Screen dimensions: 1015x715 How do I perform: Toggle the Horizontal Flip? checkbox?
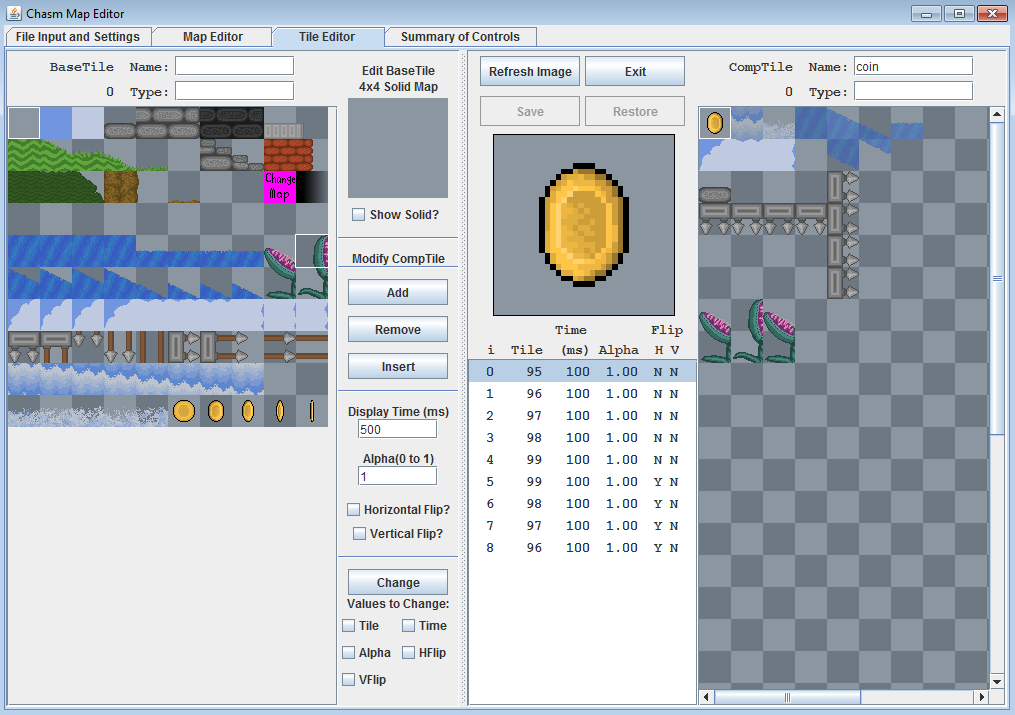coord(353,509)
